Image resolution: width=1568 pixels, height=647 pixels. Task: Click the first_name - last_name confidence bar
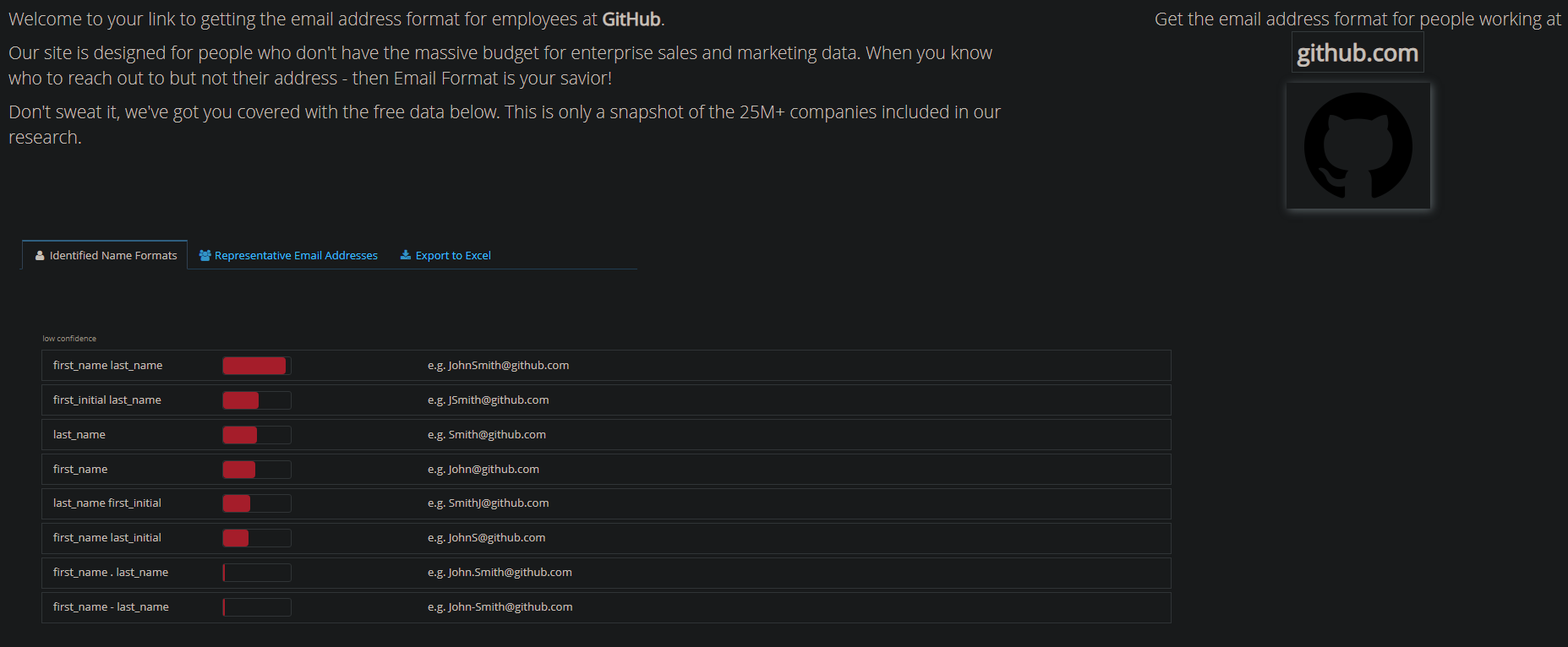tap(257, 607)
